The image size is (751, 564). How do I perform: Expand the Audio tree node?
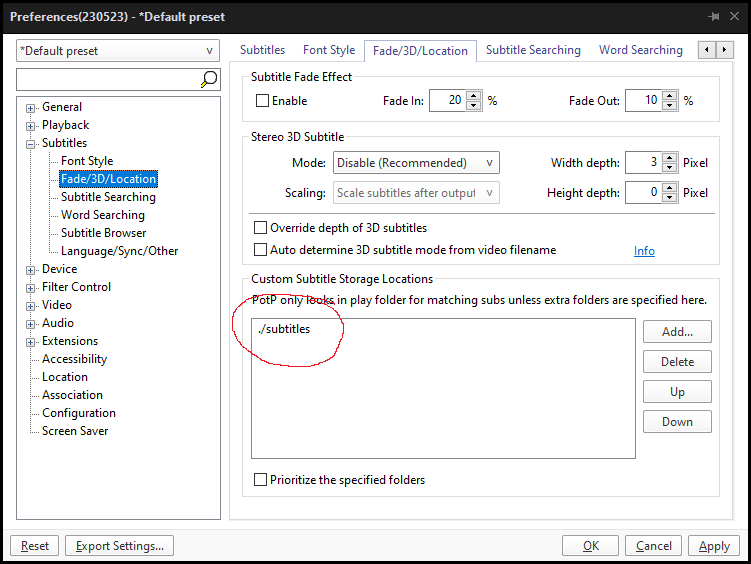(31, 324)
